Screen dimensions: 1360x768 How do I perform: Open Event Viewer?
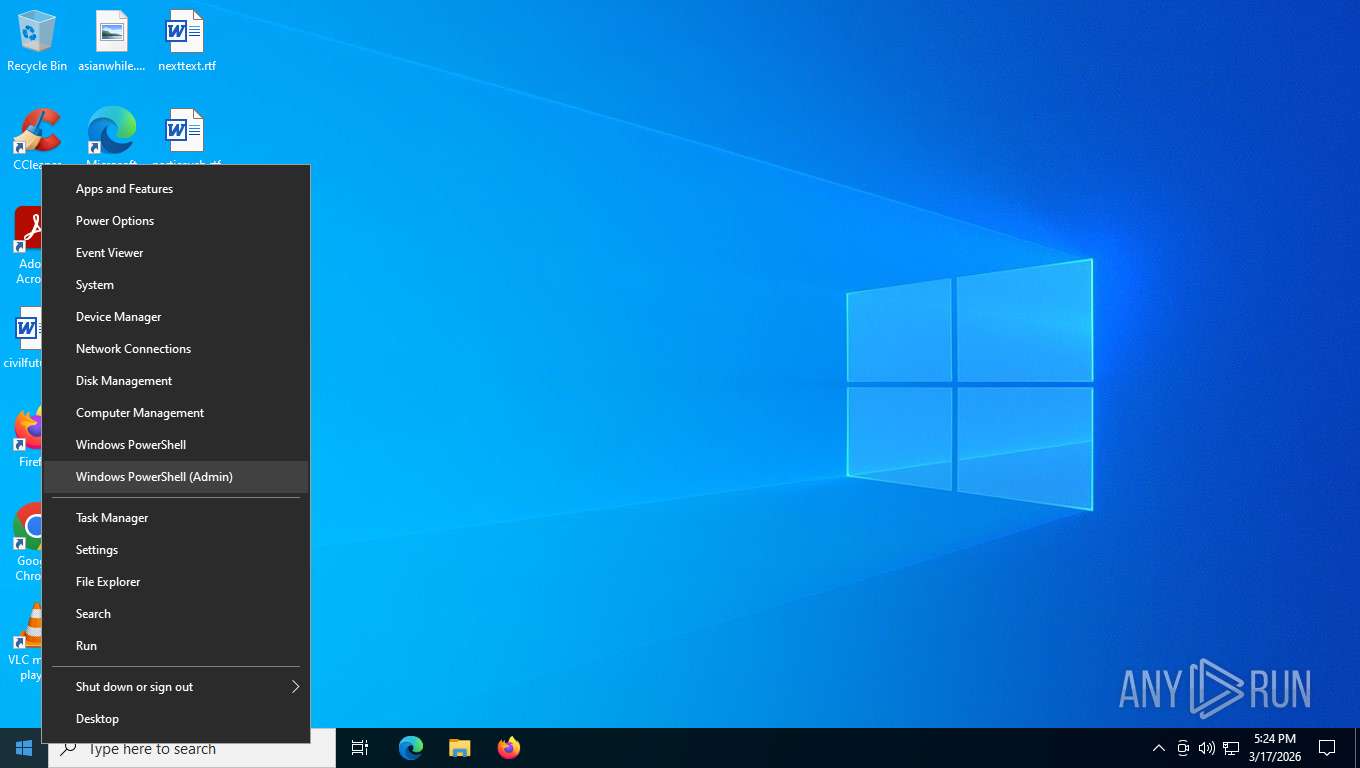(176, 253)
